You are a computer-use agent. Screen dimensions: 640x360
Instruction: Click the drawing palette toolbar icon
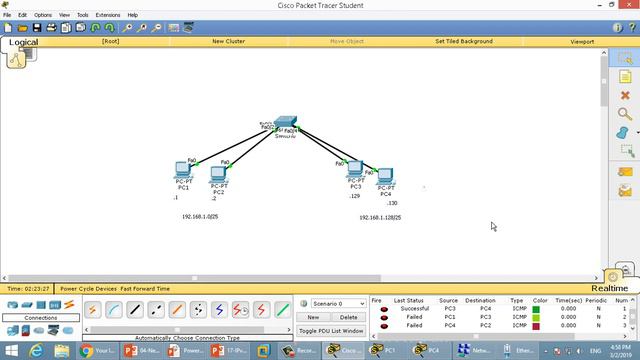[173, 28]
